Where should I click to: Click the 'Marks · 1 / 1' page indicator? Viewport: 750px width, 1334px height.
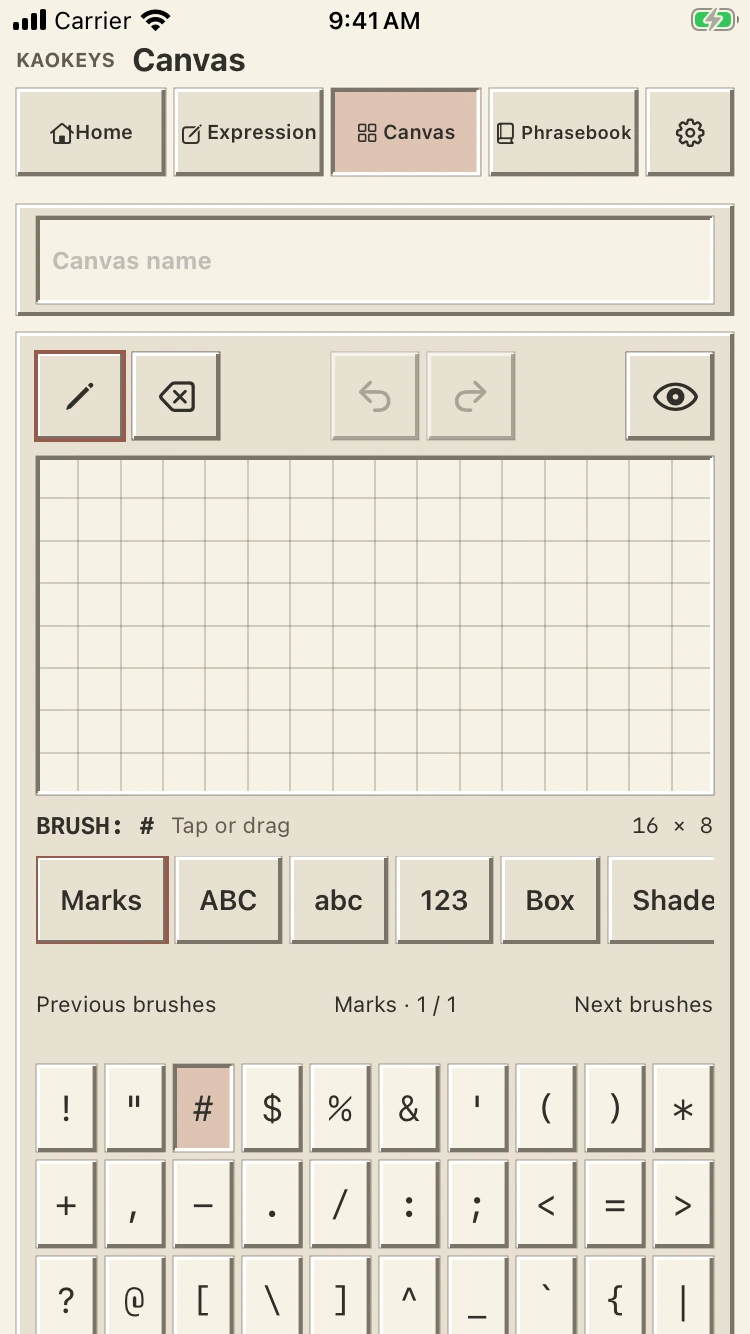pos(396,1004)
